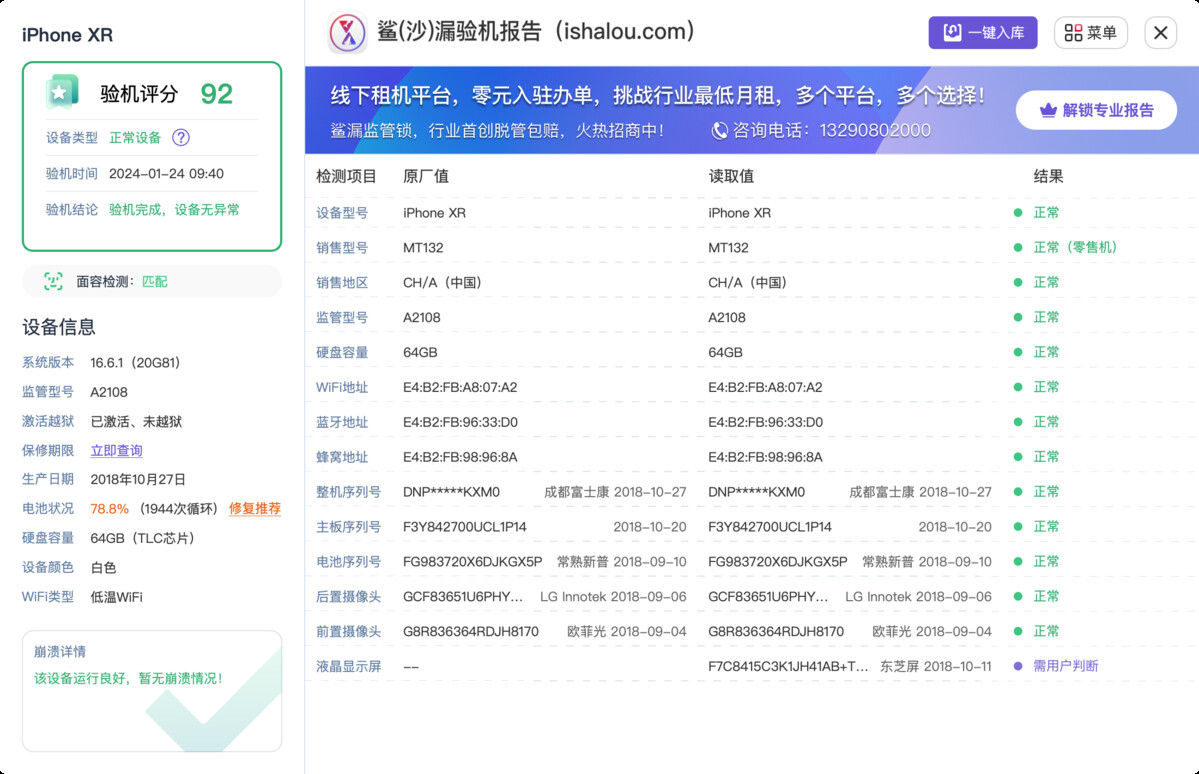This screenshot has height=774, width=1199.
Task: Click 解锁专业报告 button
Action: [x=1096, y=110]
